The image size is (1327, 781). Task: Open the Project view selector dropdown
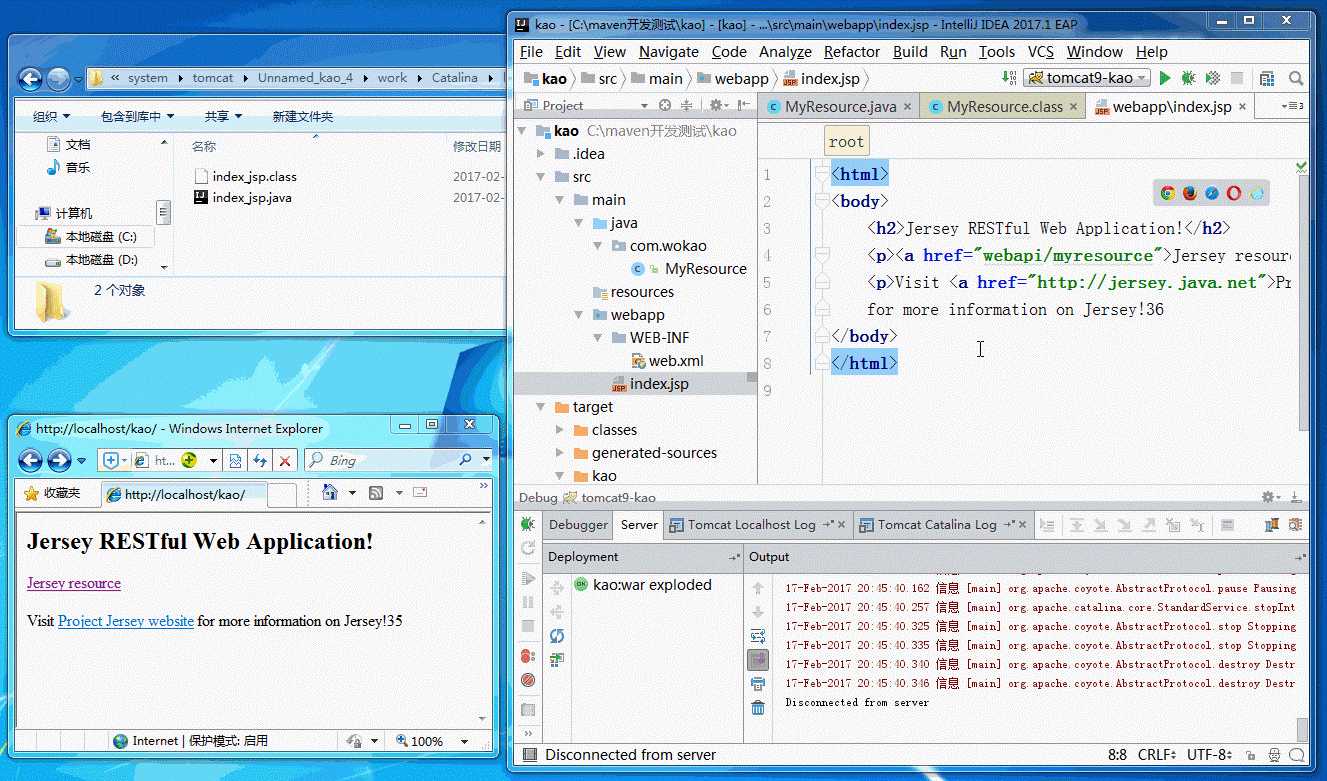point(644,106)
